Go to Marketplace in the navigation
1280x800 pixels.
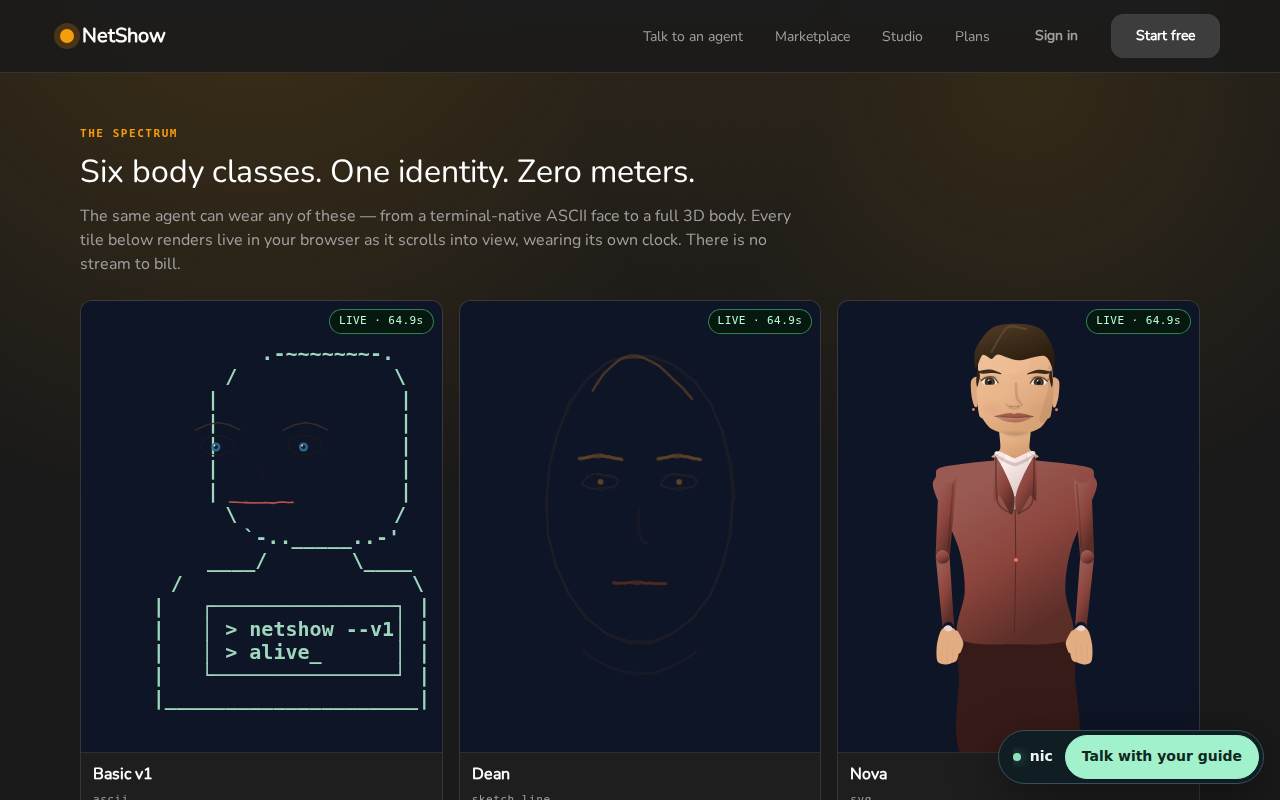tap(812, 36)
